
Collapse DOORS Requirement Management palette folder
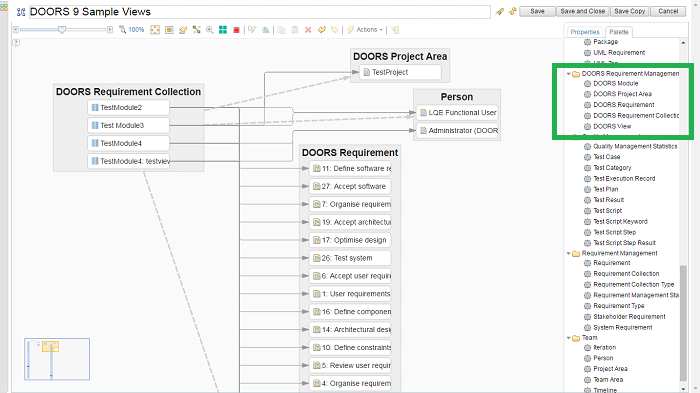coord(568,74)
